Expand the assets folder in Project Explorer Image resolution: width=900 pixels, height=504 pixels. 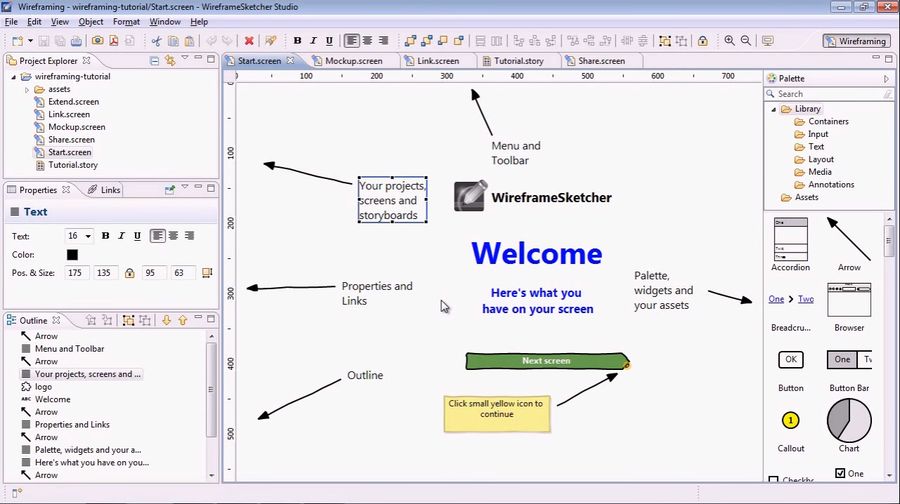26,90
